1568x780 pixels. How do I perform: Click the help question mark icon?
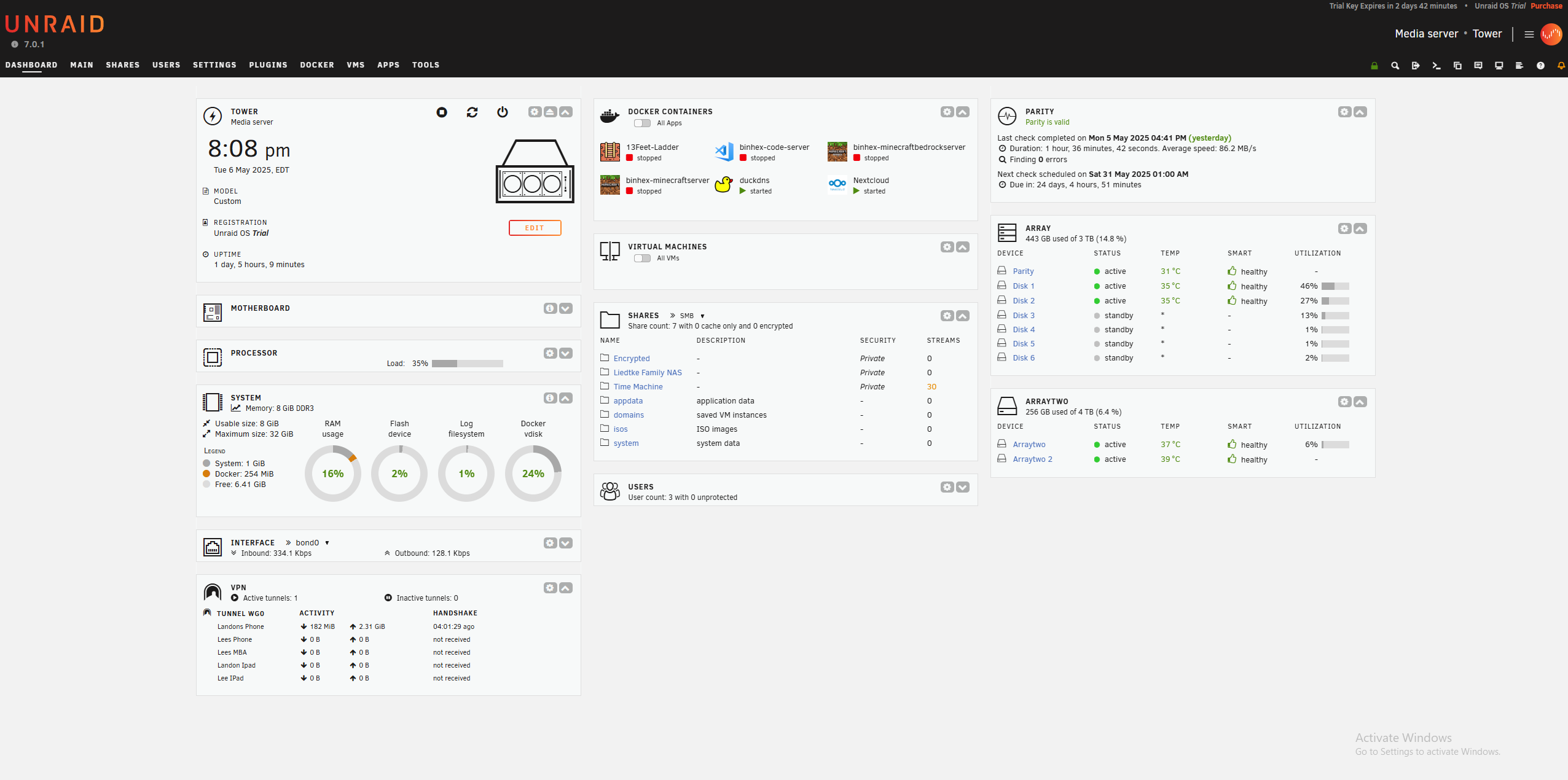1540,66
